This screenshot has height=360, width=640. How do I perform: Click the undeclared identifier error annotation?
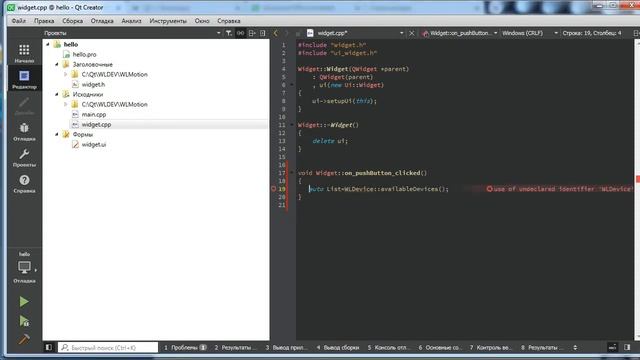click(x=559, y=189)
